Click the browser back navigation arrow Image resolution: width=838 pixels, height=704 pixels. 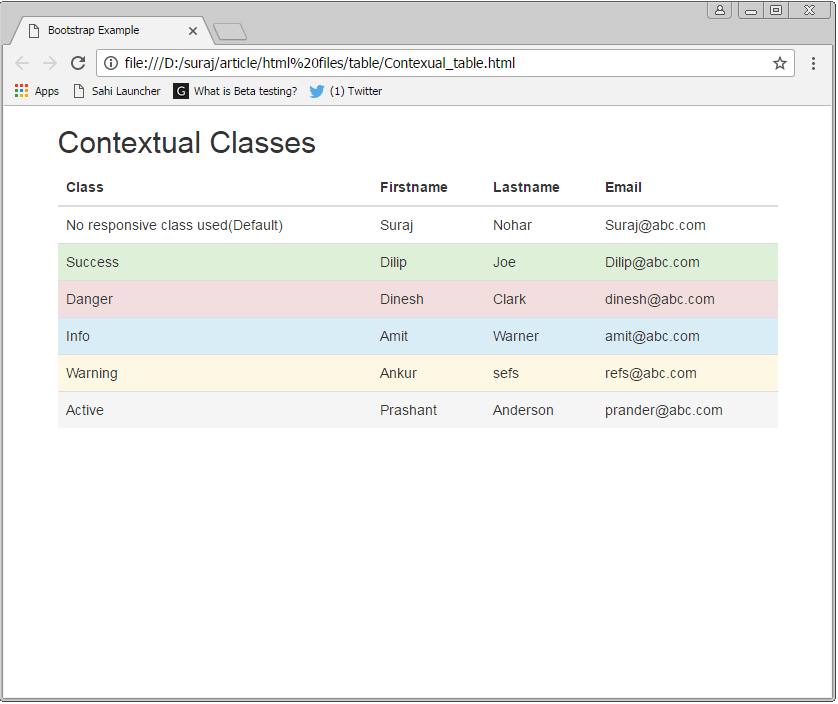pos(22,62)
